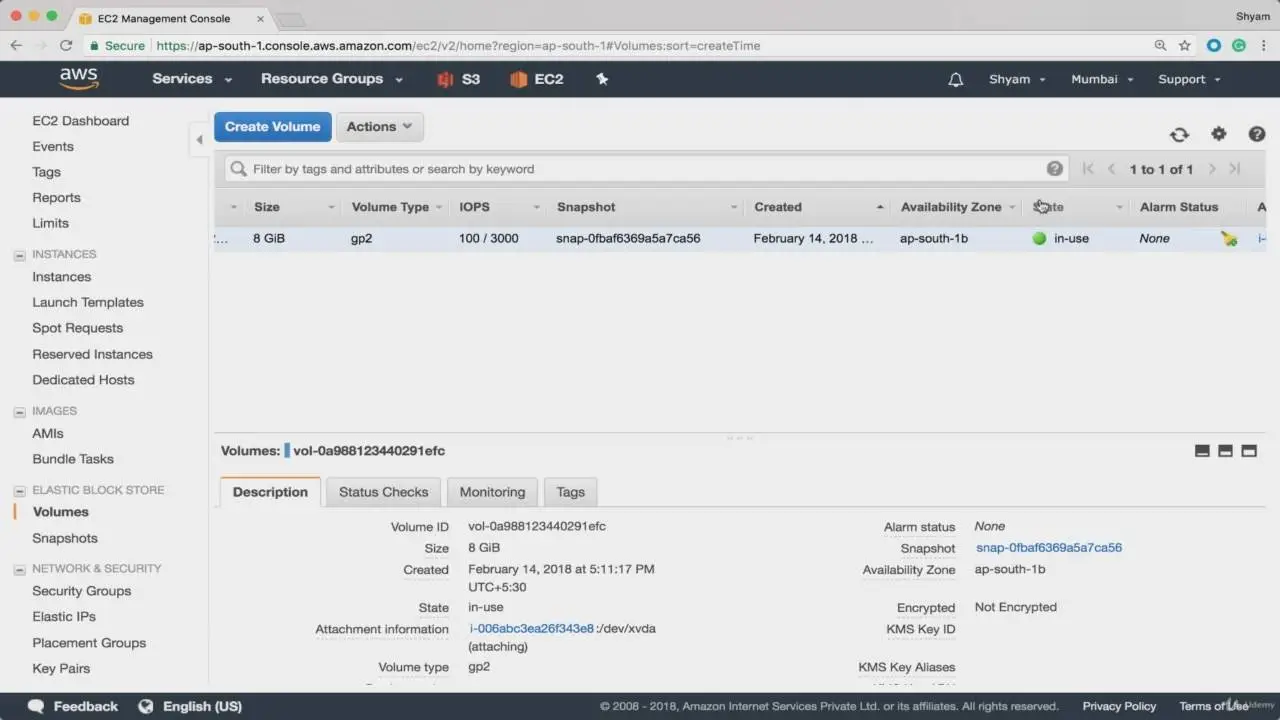Screen dimensions: 1280x720
Task: Click the globe language icon
Action: click(146, 706)
